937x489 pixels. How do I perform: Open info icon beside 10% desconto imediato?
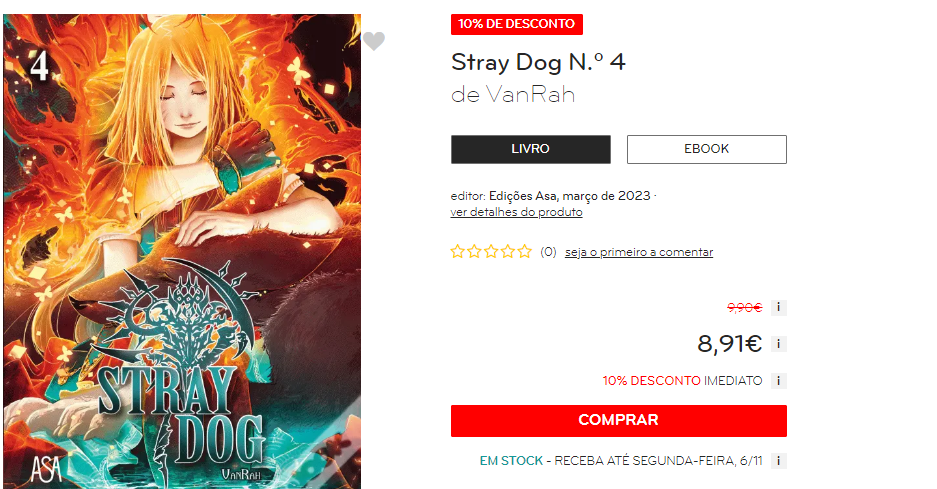(x=778, y=381)
